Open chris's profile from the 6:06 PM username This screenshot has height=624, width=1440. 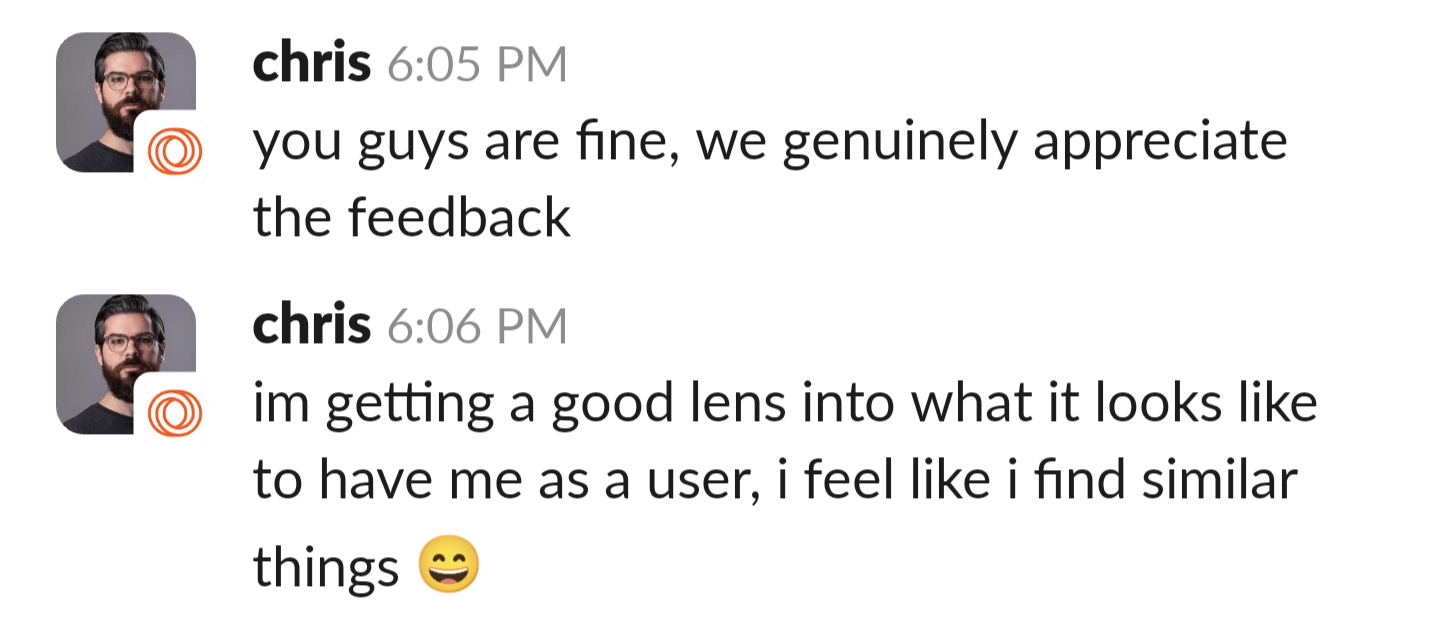311,327
